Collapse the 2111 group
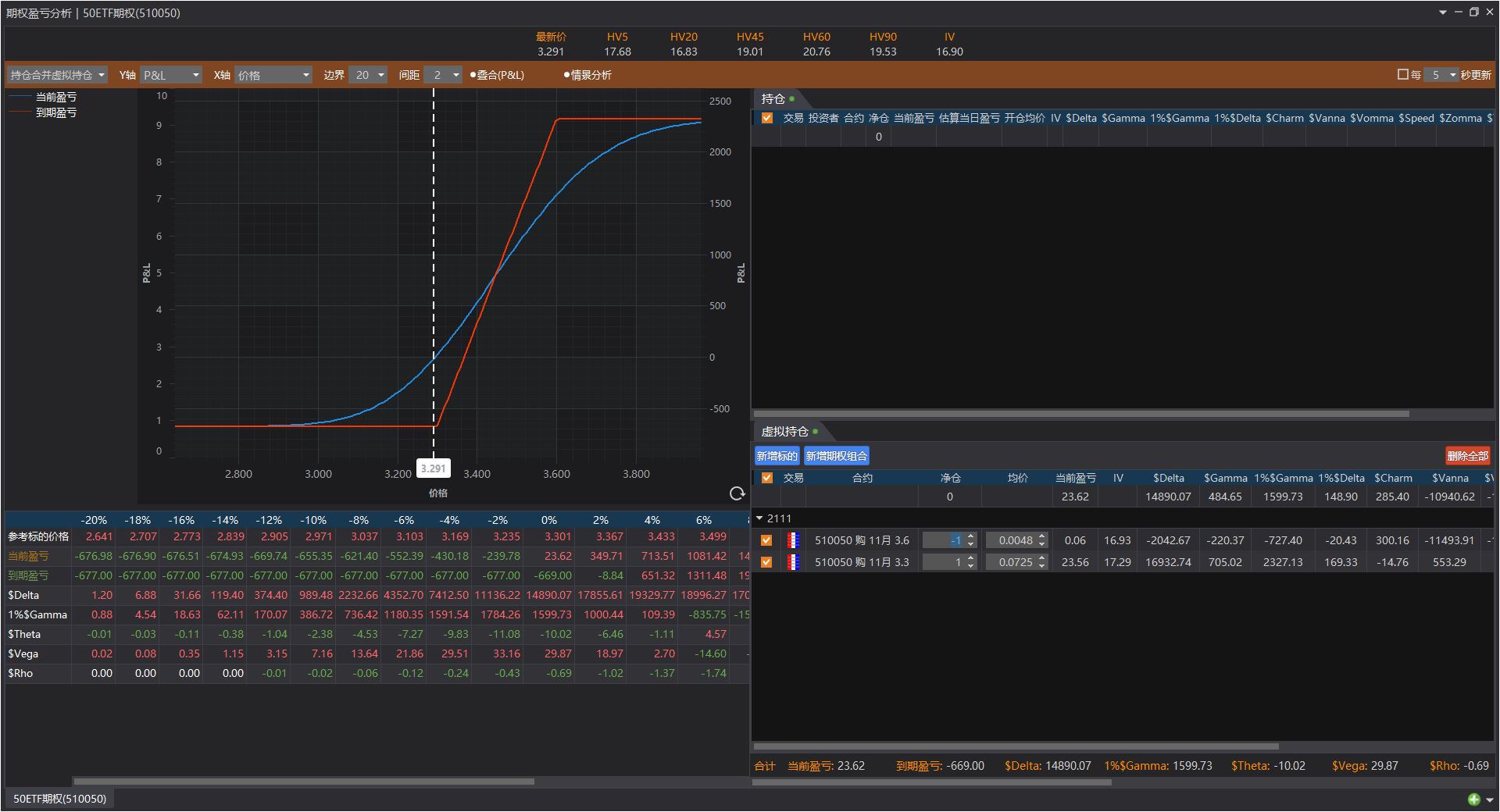Image resolution: width=1500 pixels, height=812 pixels. coord(760,518)
